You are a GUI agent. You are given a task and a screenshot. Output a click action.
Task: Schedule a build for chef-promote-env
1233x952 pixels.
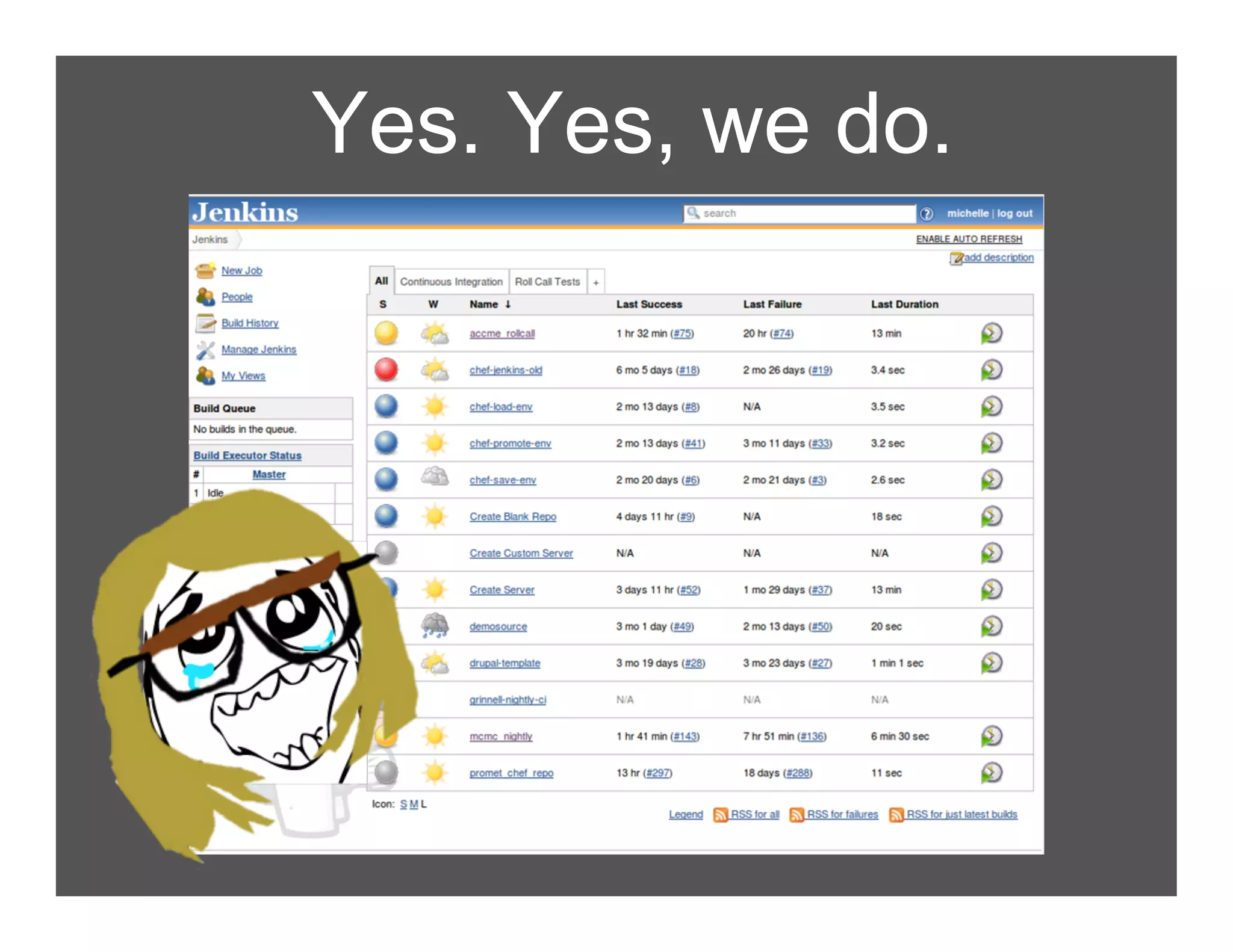(x=991, y=444)
